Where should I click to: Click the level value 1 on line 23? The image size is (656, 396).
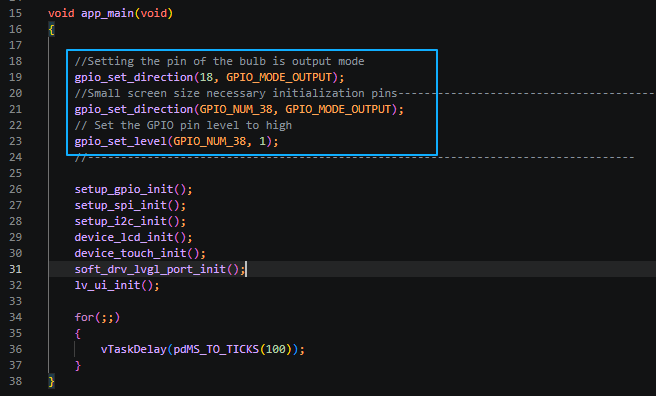point(262,141)
